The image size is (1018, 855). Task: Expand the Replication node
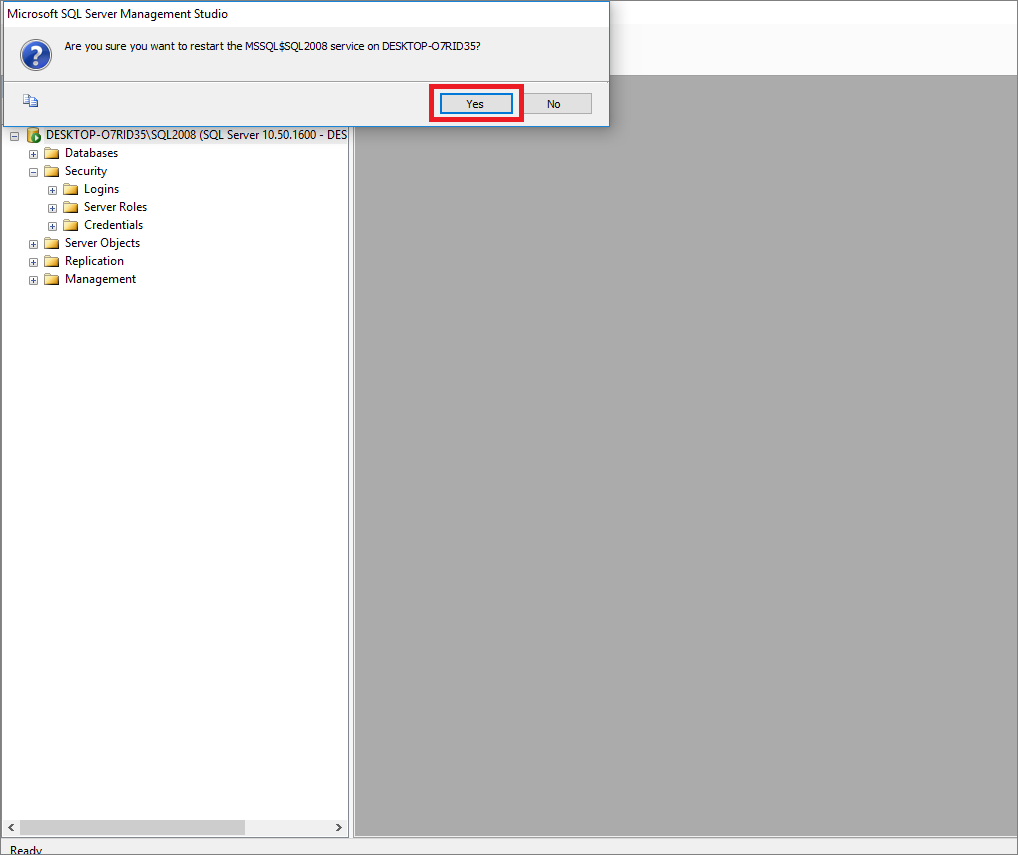(33, 262)
